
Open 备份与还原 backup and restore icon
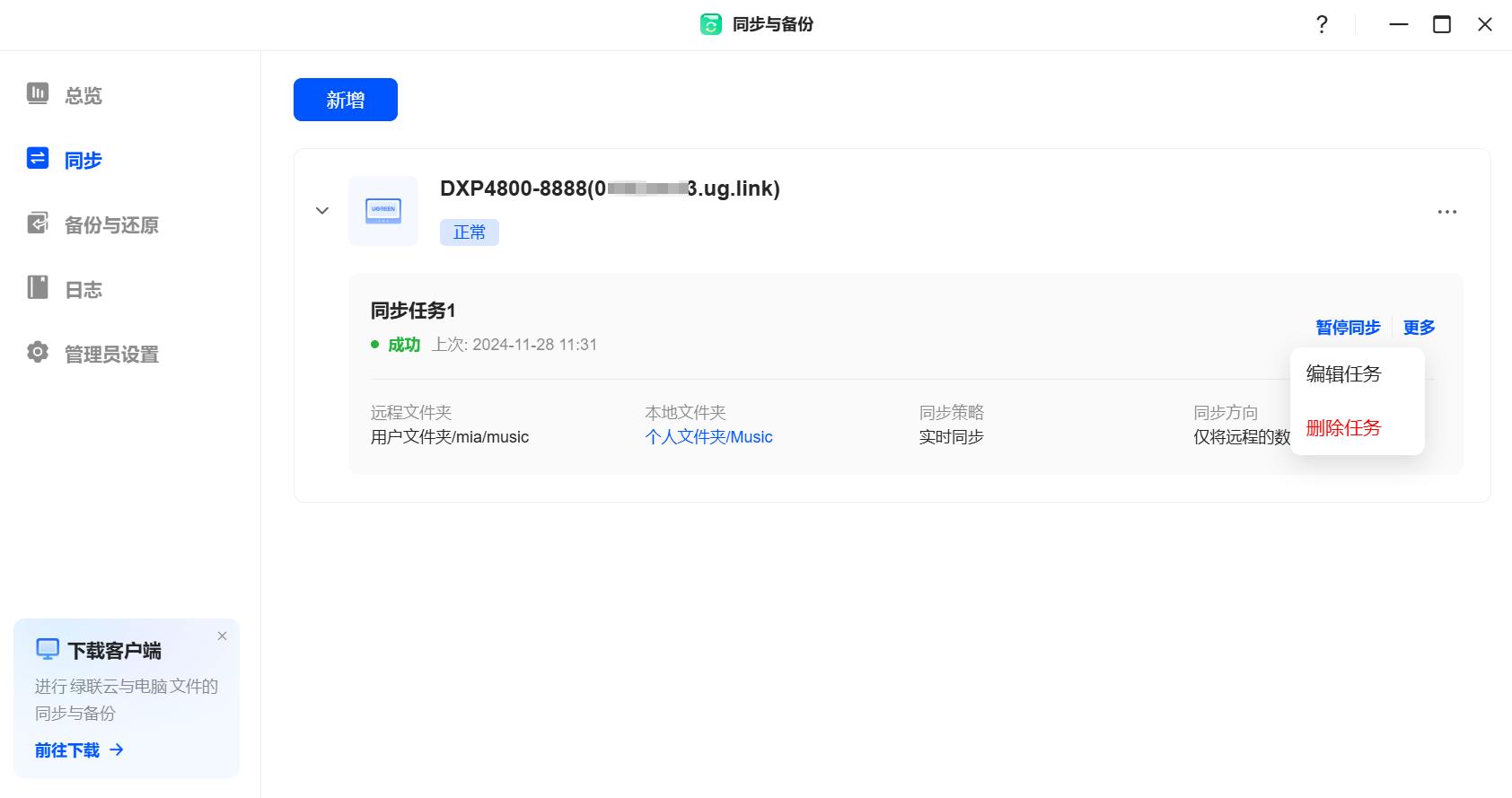click(38, 224)
